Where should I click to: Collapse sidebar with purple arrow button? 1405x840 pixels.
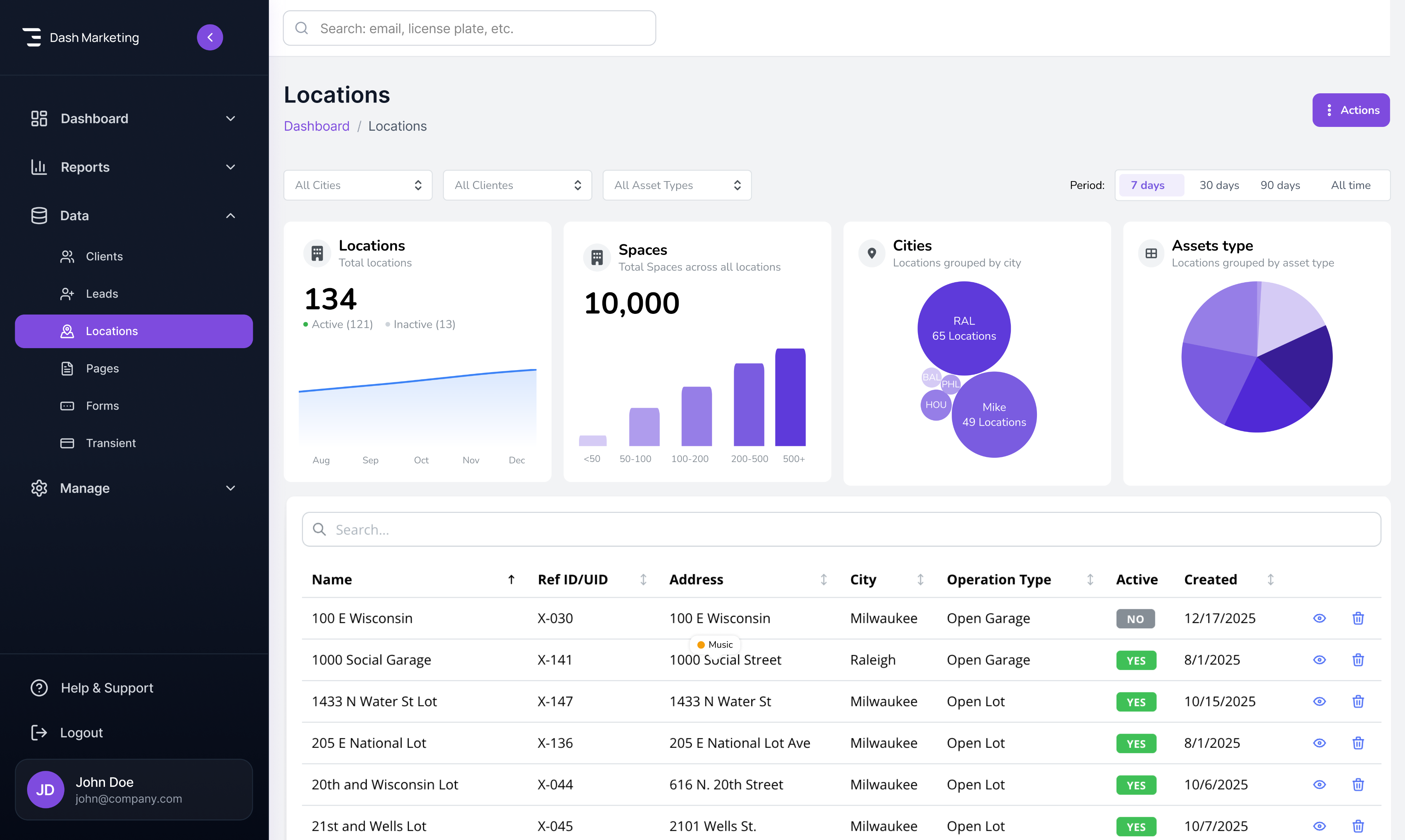coord(210,37)
